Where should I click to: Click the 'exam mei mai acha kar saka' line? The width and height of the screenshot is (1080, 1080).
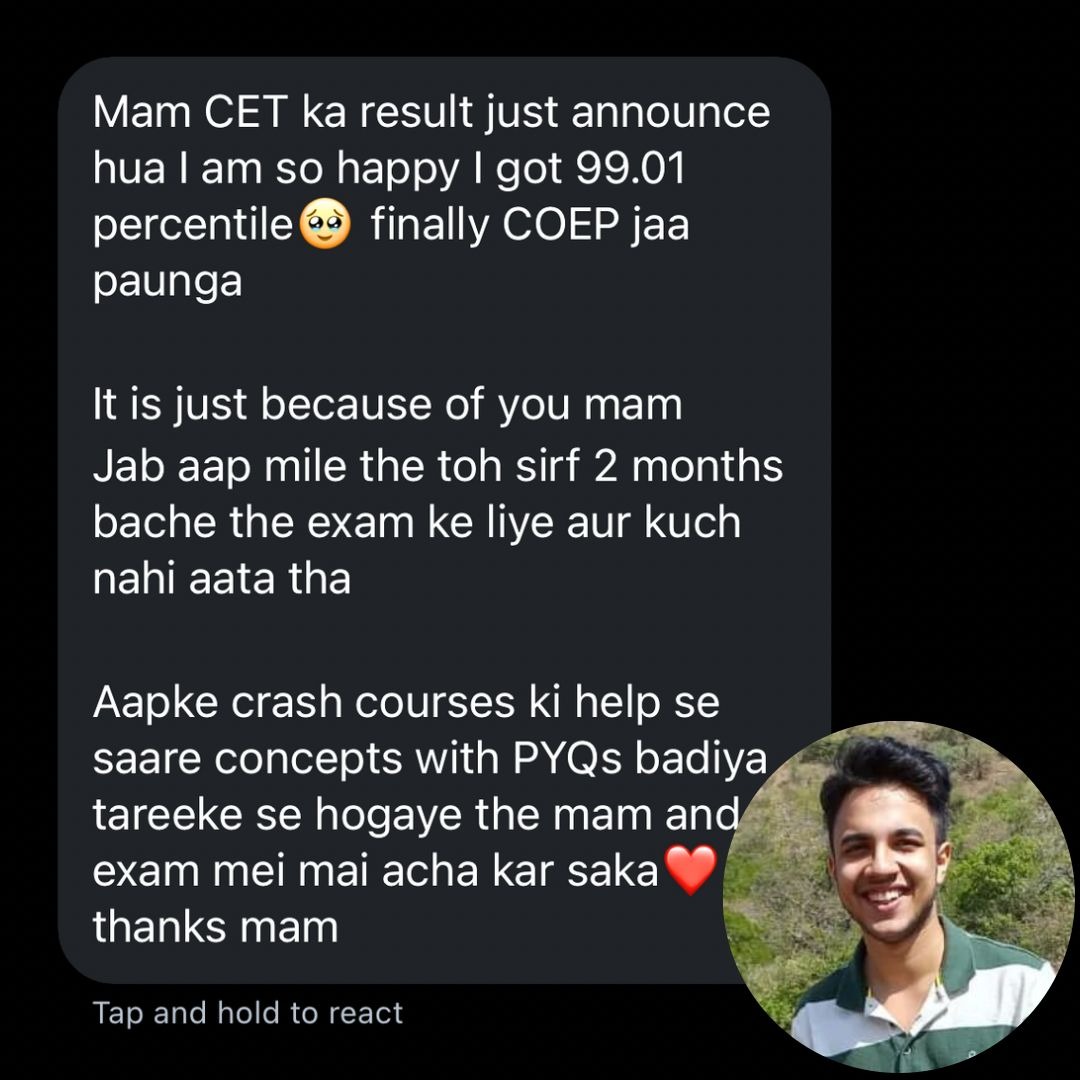click(375, 871)
